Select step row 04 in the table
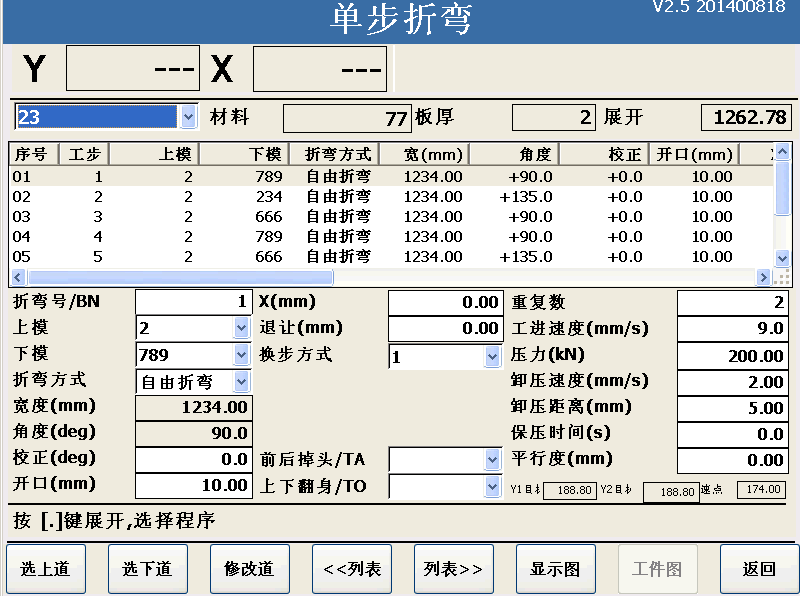Image resolution: width=800 pixels, height=596 pixels. (392, 236)
